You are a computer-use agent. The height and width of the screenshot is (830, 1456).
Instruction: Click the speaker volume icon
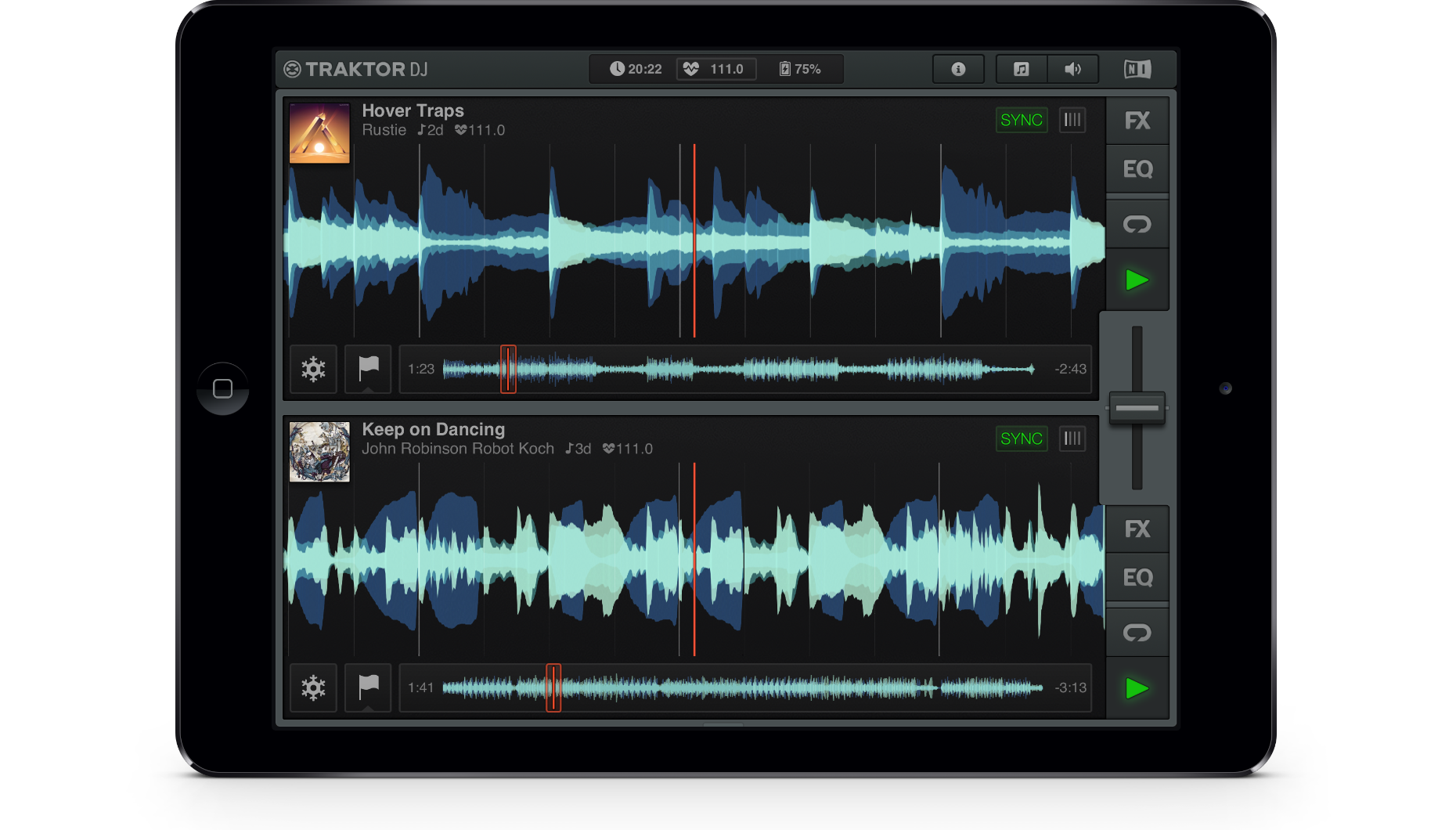tap(1072, 69)
